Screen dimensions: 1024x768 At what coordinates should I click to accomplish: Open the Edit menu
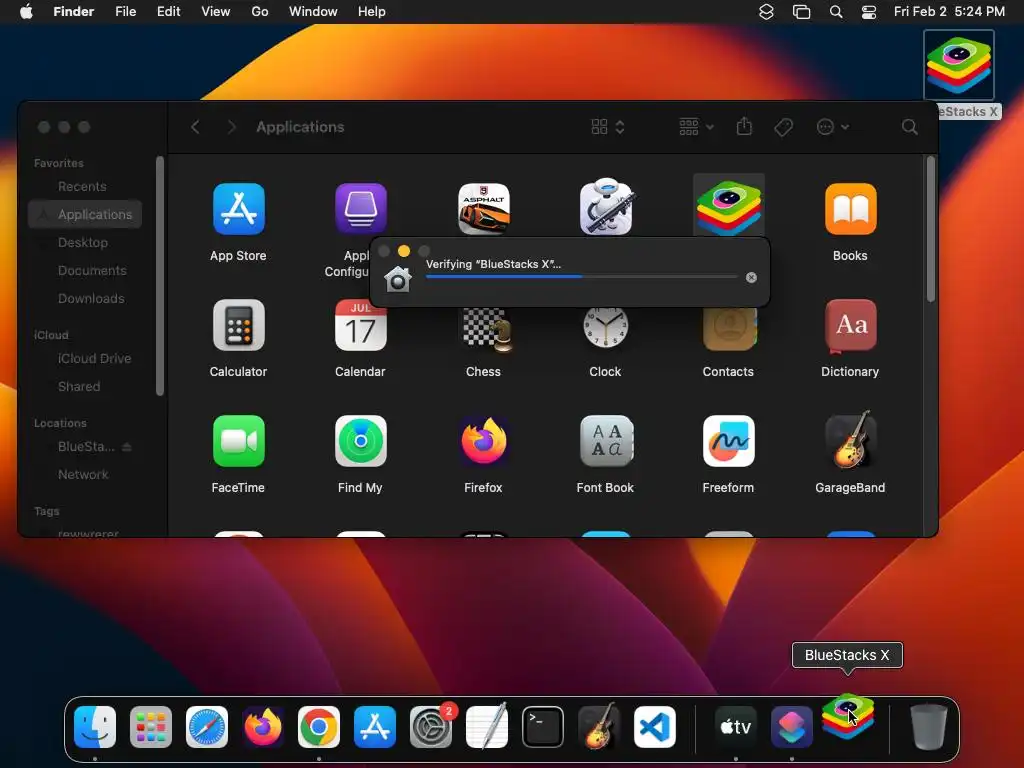[168, 12]
